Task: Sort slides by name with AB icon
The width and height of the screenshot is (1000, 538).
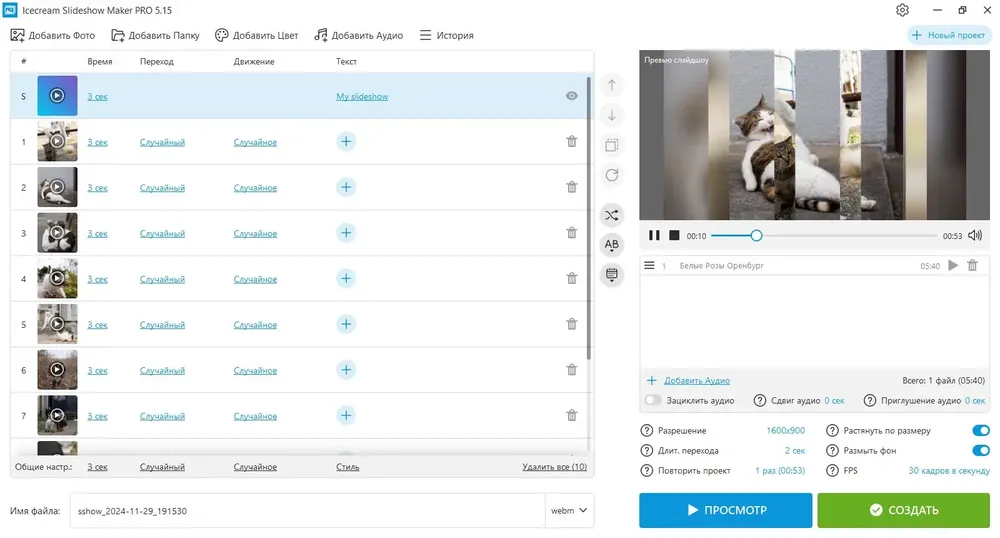Action: (612, 244)
